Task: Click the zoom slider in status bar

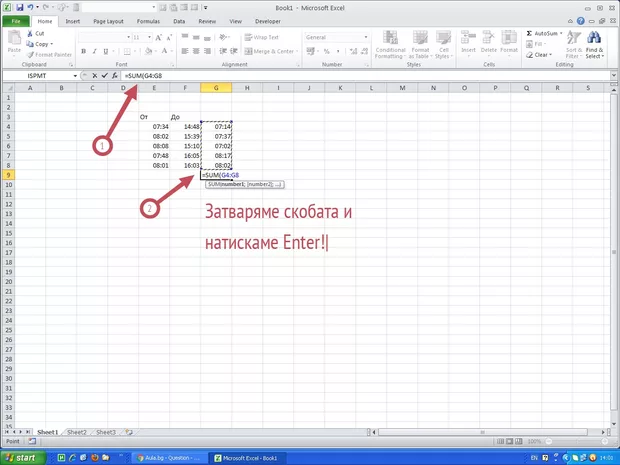Action: pos(576,441)
